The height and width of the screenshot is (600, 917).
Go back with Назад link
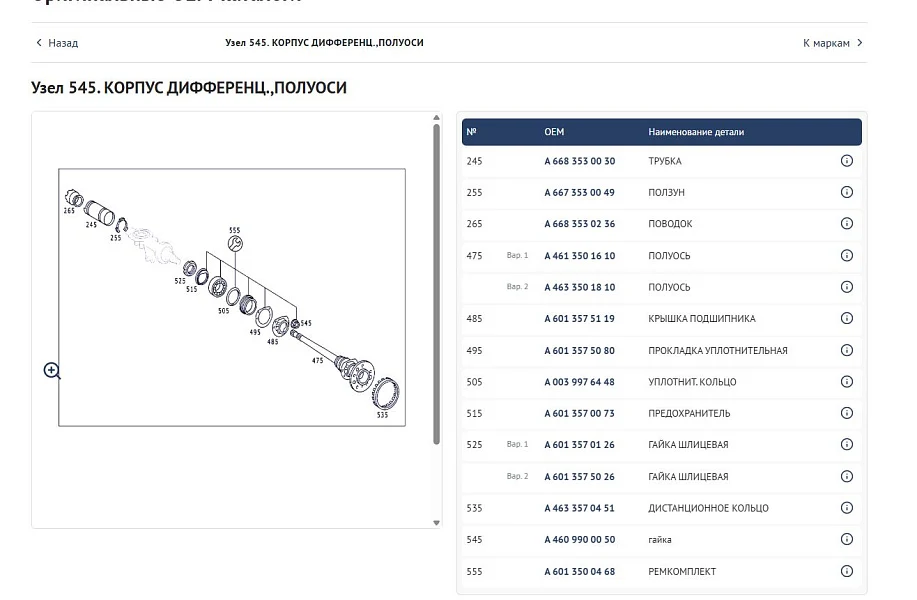click(57, 43)
